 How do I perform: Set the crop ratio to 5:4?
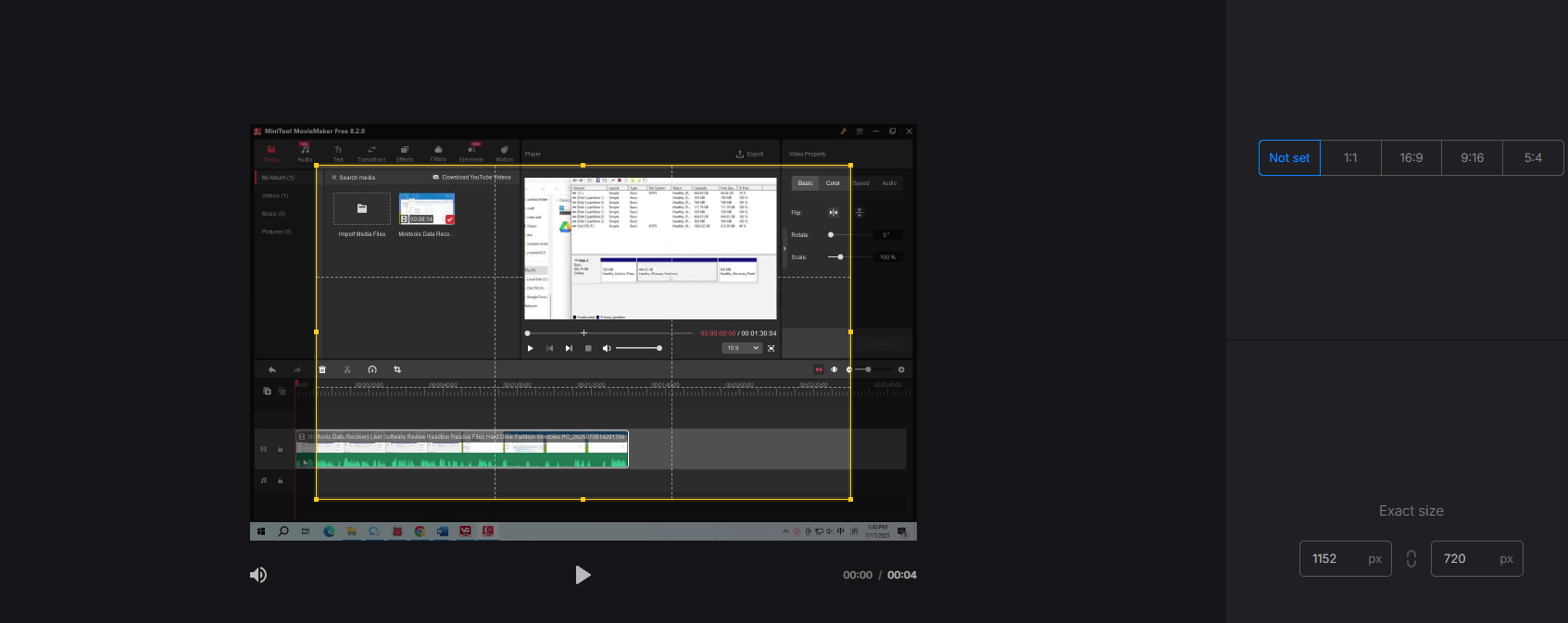point(1533,158)
